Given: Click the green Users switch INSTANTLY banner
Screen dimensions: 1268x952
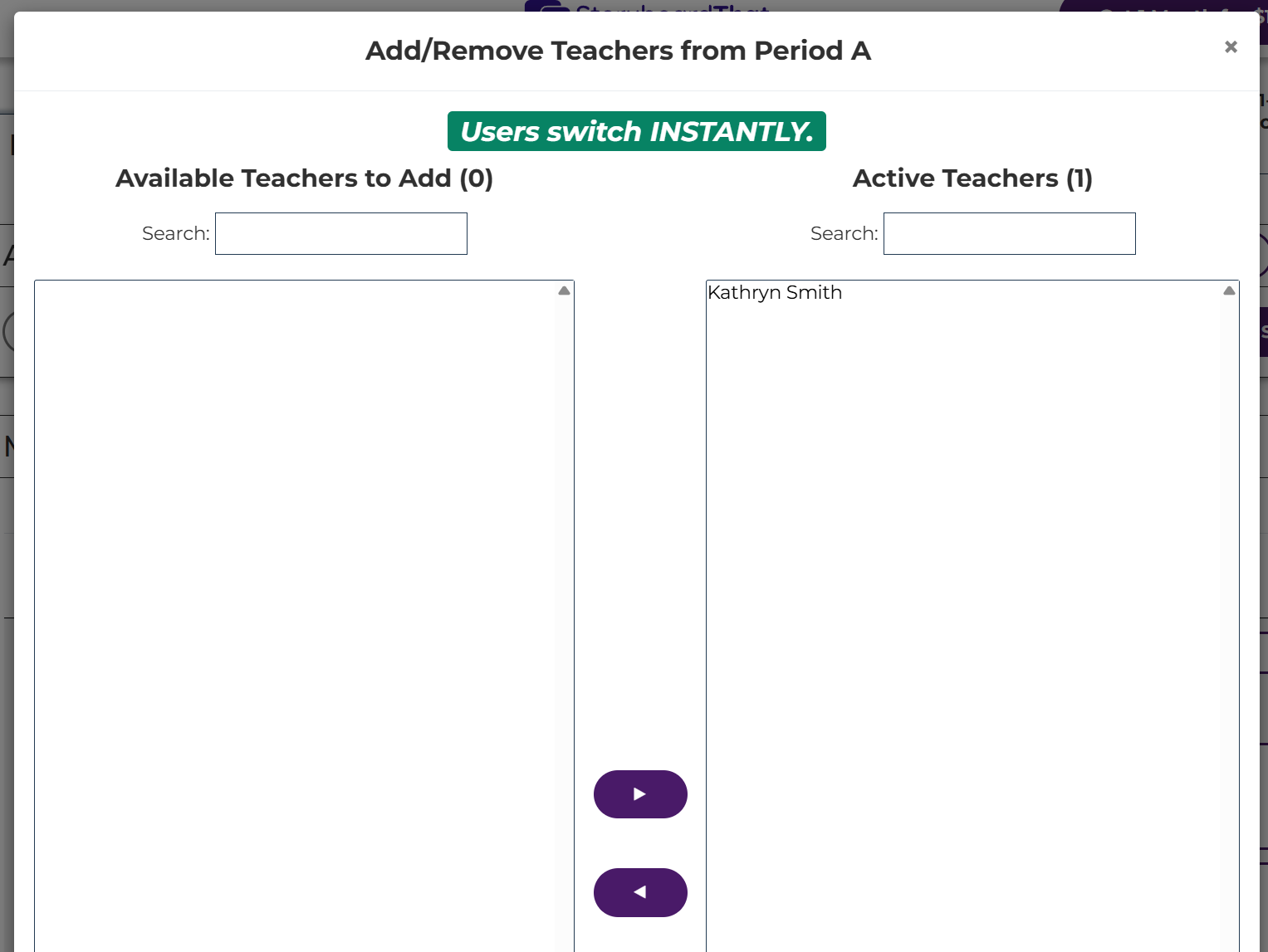Looking at the screenshot, I should 636,131.
